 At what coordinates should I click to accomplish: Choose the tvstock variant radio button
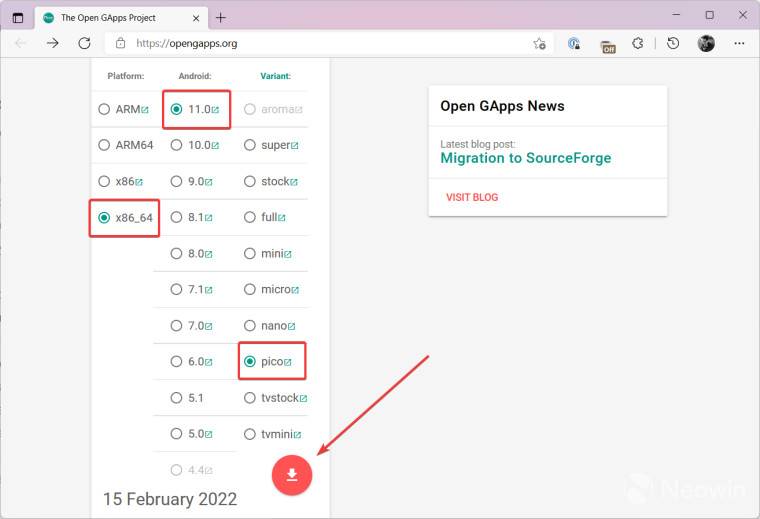tap(250, 398)
